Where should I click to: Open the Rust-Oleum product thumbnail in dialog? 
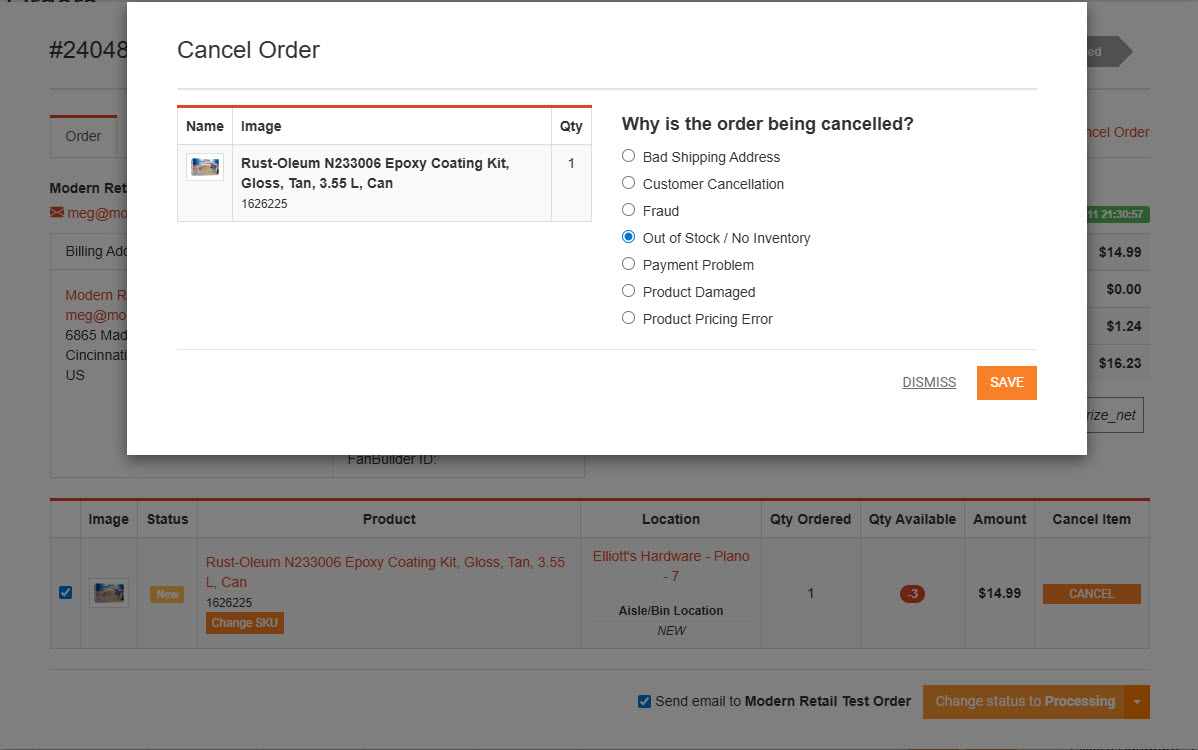tap(205, 166)
